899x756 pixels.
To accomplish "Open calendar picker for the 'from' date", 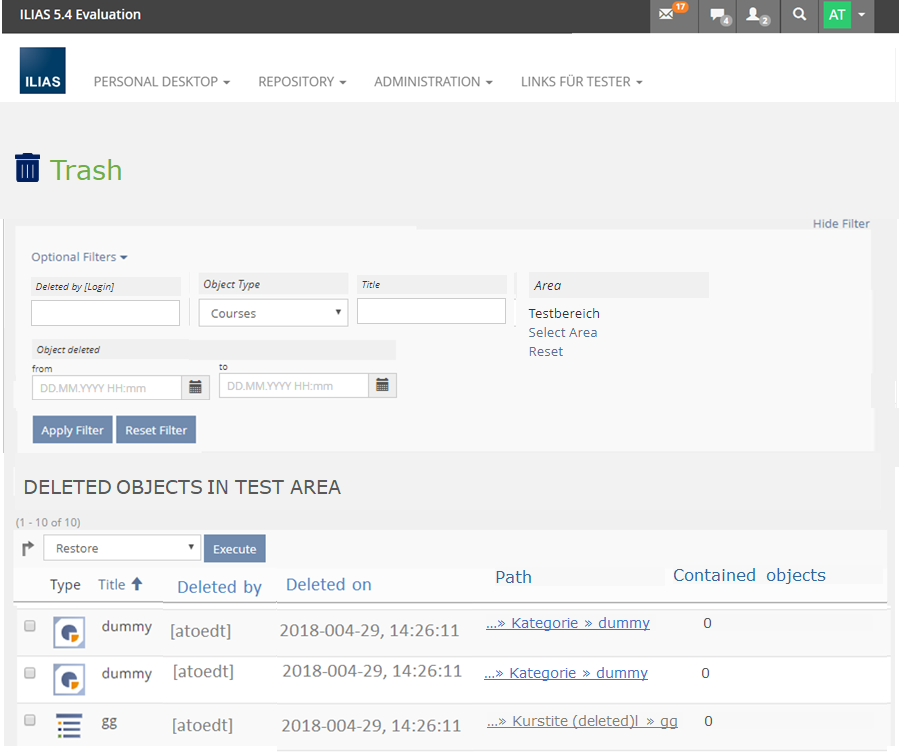I will coord(196,386).
